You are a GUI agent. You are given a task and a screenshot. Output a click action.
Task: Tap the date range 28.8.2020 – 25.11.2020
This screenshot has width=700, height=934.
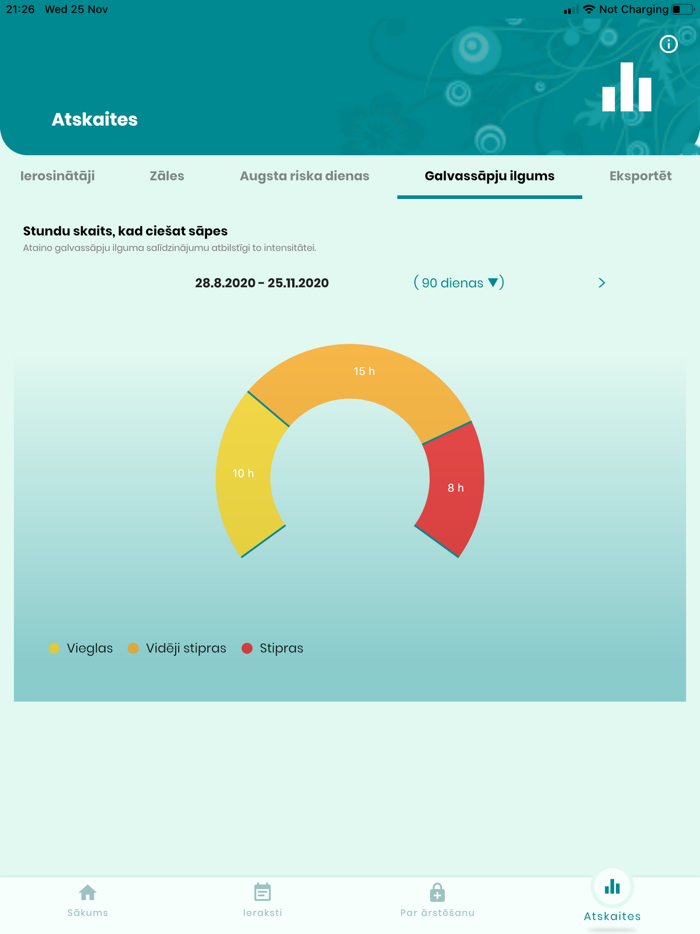pyautogui.click(x=262, y=283)
